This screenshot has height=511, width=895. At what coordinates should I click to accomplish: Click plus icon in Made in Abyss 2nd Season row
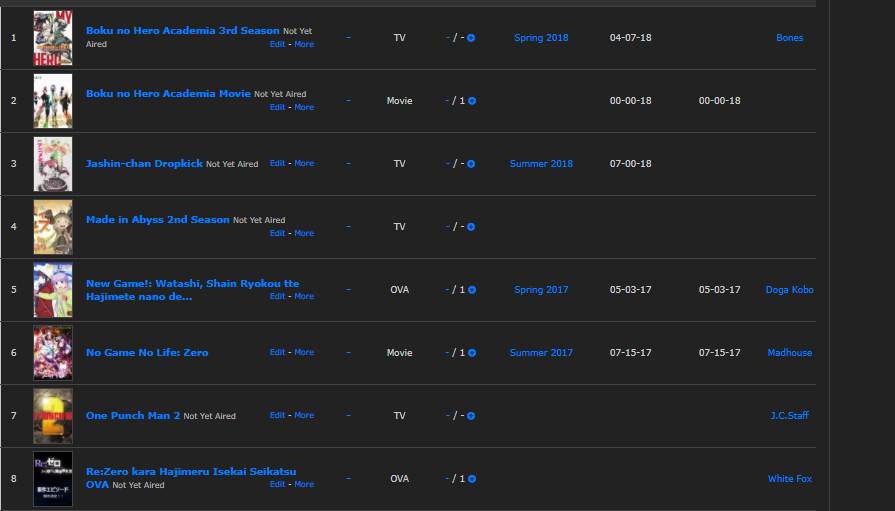pyautogui.click(x=471, y=227)
